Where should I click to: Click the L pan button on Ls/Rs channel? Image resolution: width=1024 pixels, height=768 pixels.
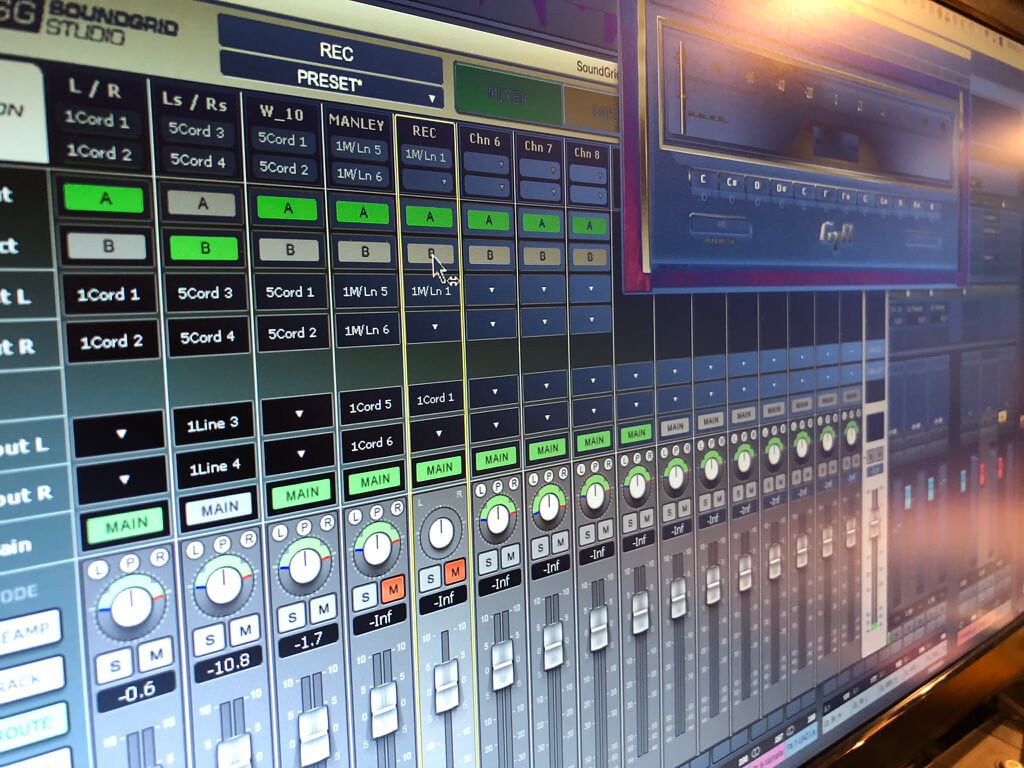[x=194, y=550]
